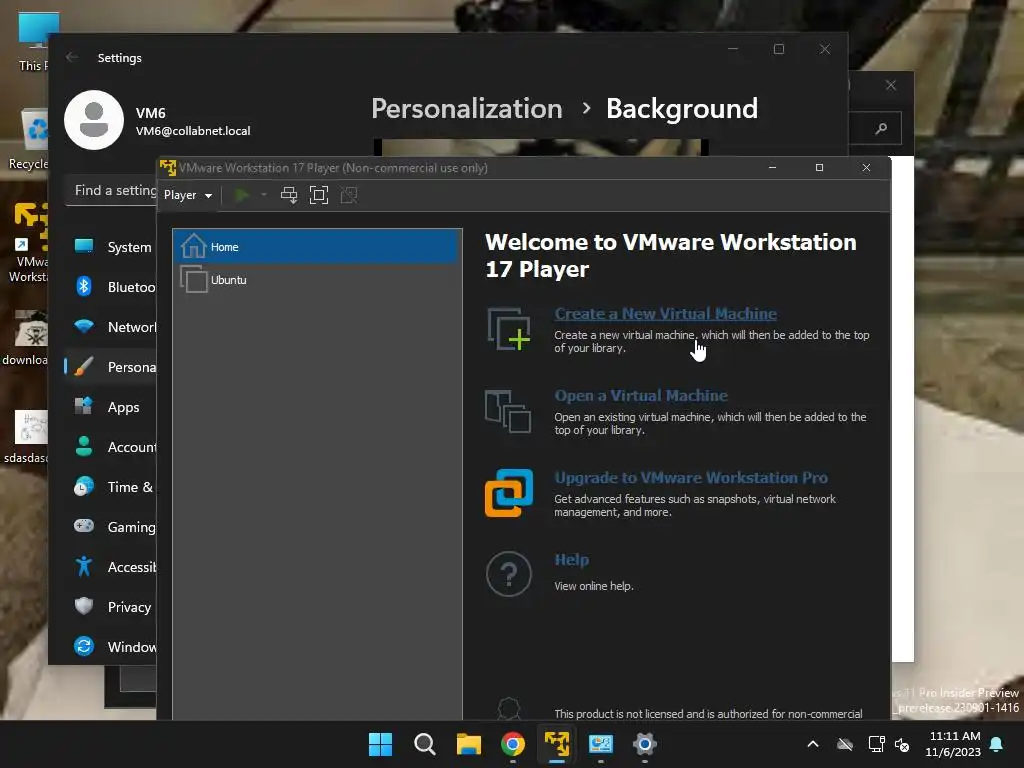Click the Find a setting search box
The image size is (1024, 768).
(111, 191)
